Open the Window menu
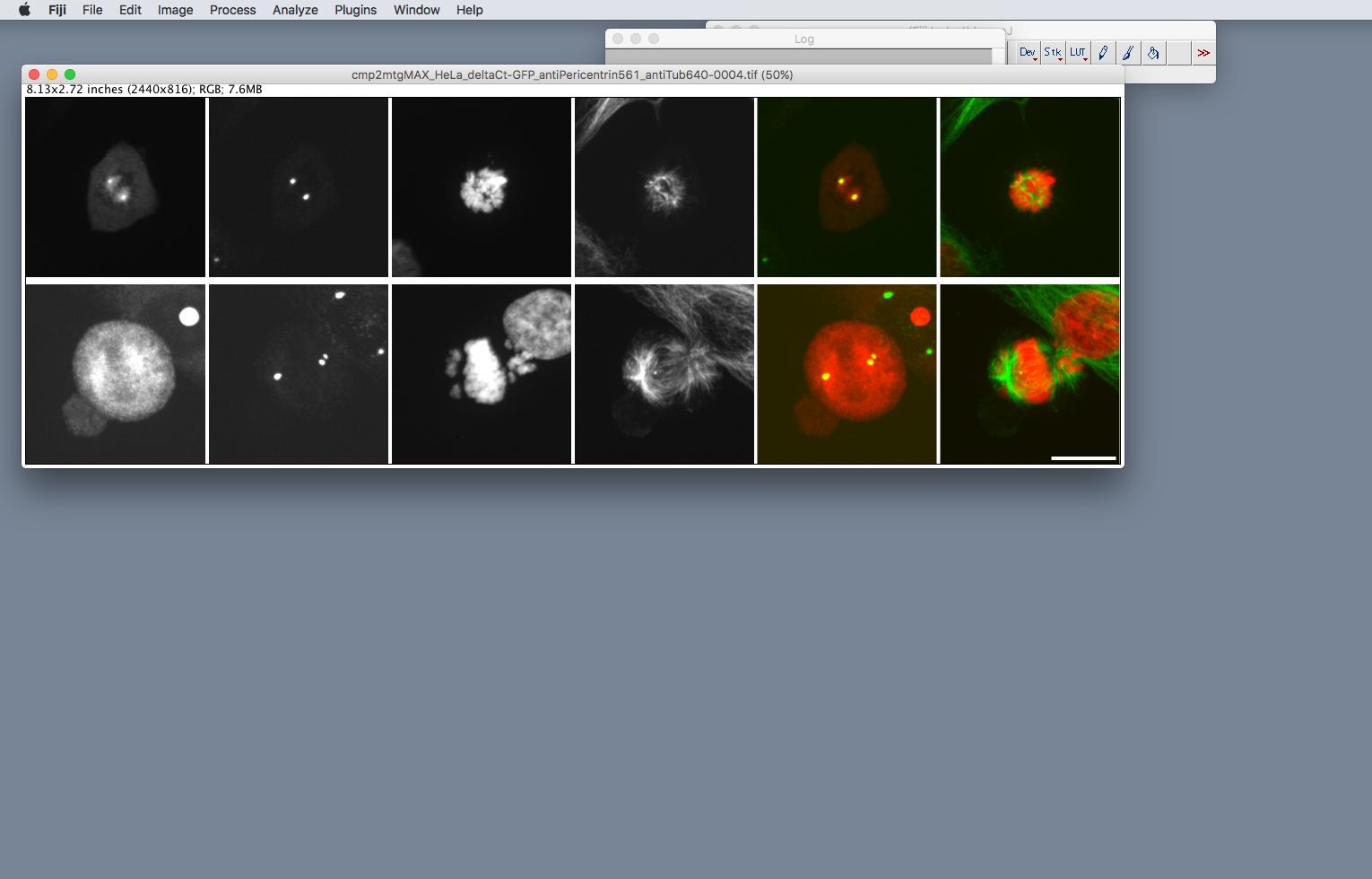 pos(417,10)
